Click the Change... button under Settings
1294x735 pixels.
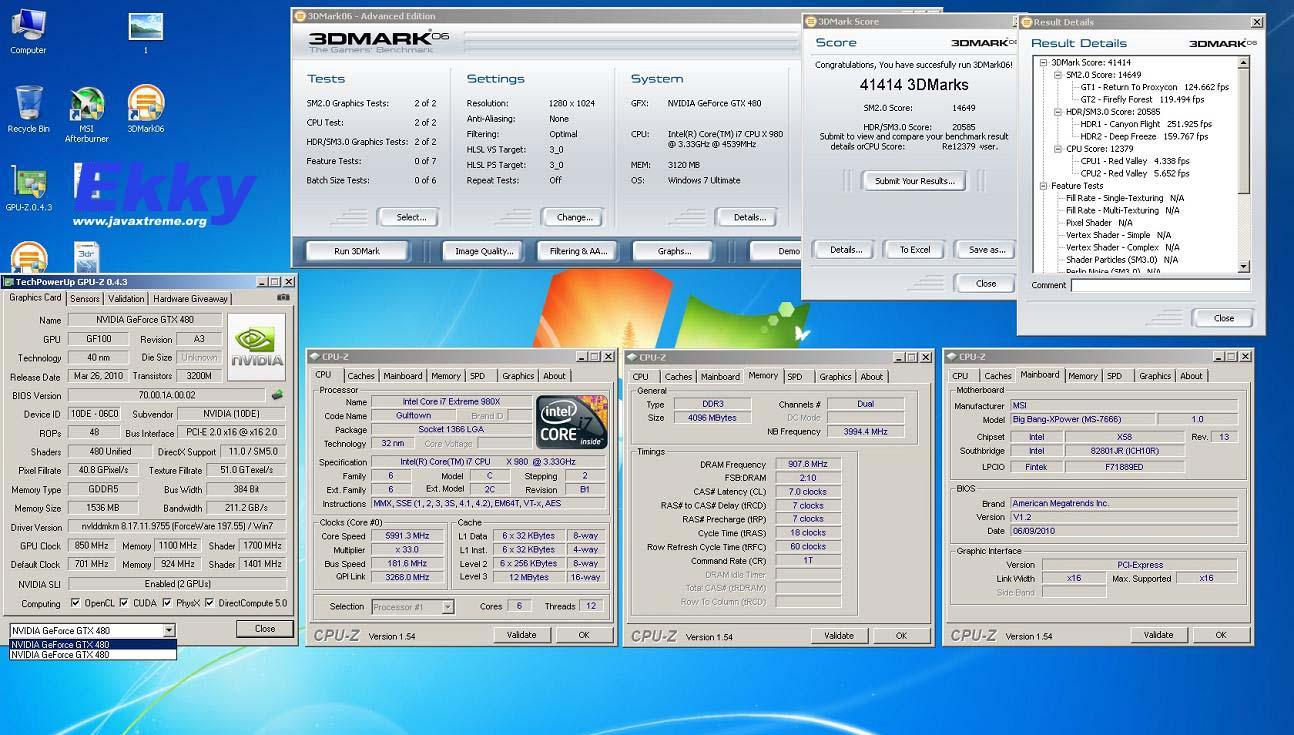click(574, 217)
